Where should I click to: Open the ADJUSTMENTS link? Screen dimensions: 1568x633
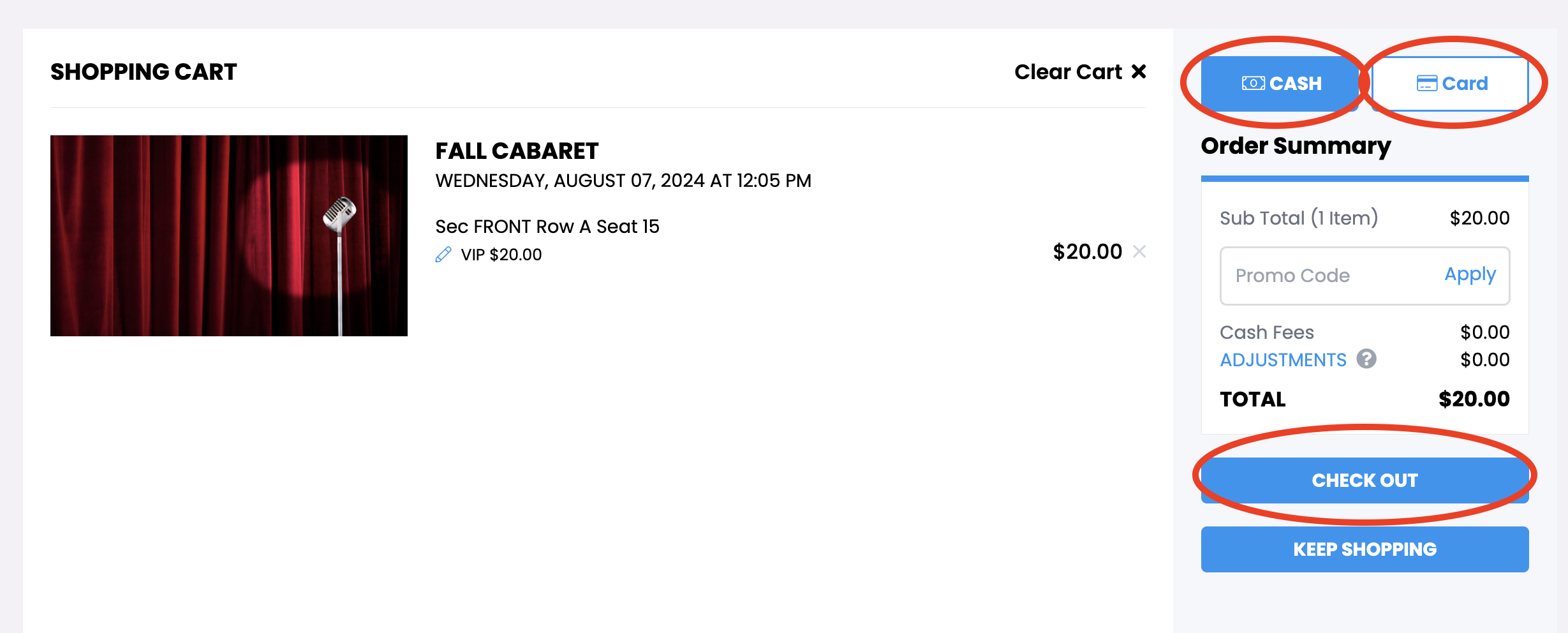click(x=1283, y=360)
